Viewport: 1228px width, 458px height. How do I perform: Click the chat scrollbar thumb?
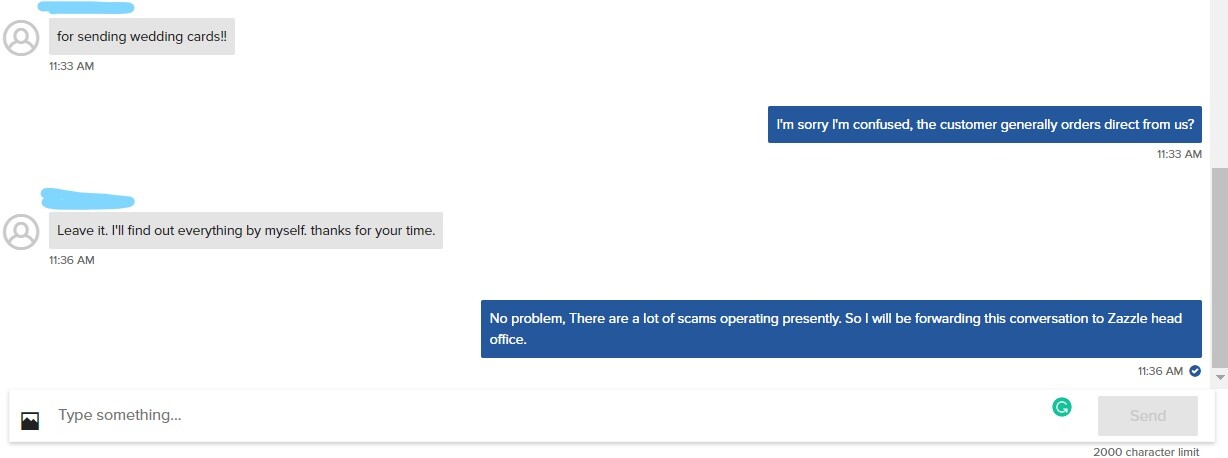point(1219,268)
